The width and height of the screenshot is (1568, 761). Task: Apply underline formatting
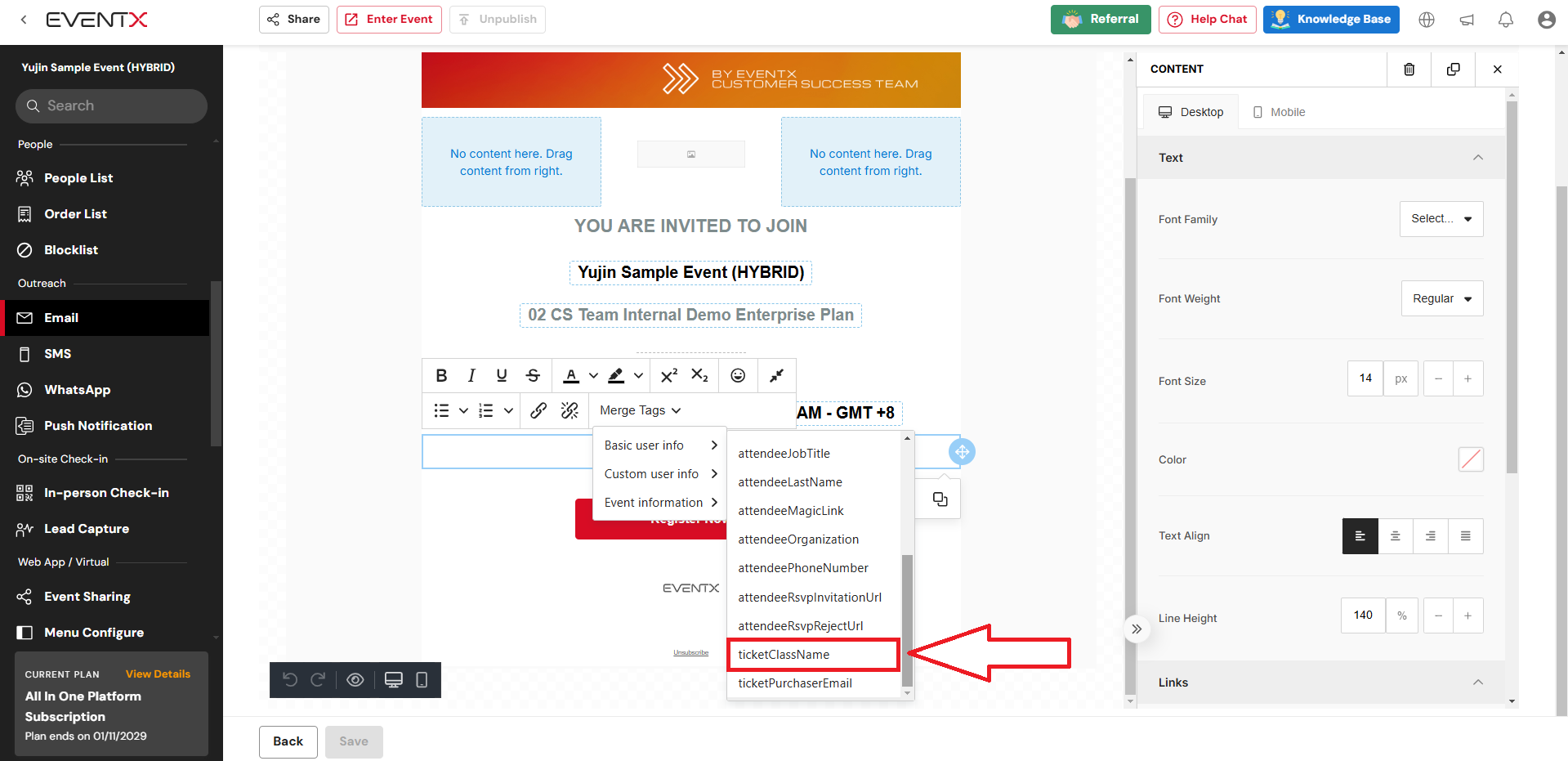tap(502, 375)
